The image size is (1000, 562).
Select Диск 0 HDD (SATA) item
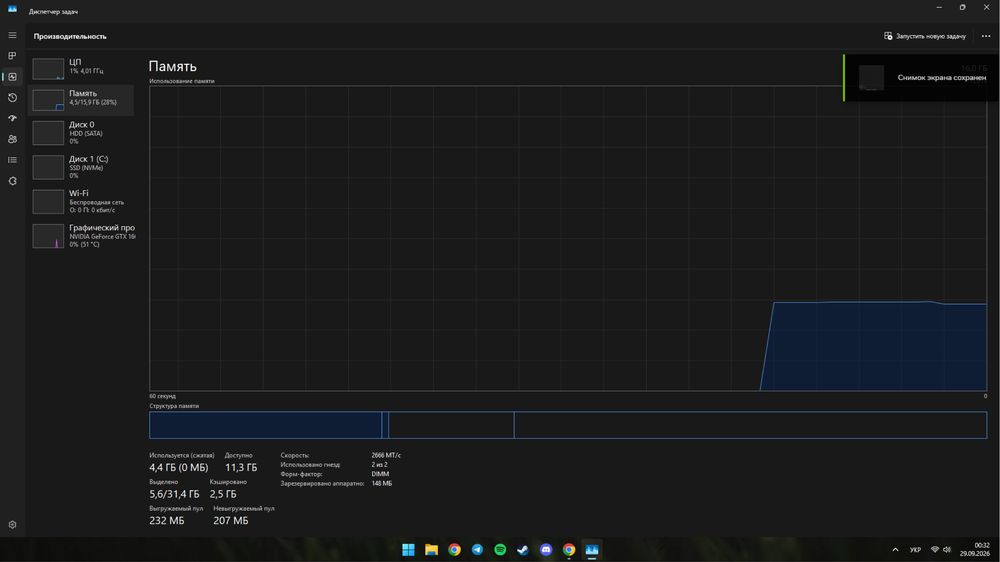(x=81, y=133)
